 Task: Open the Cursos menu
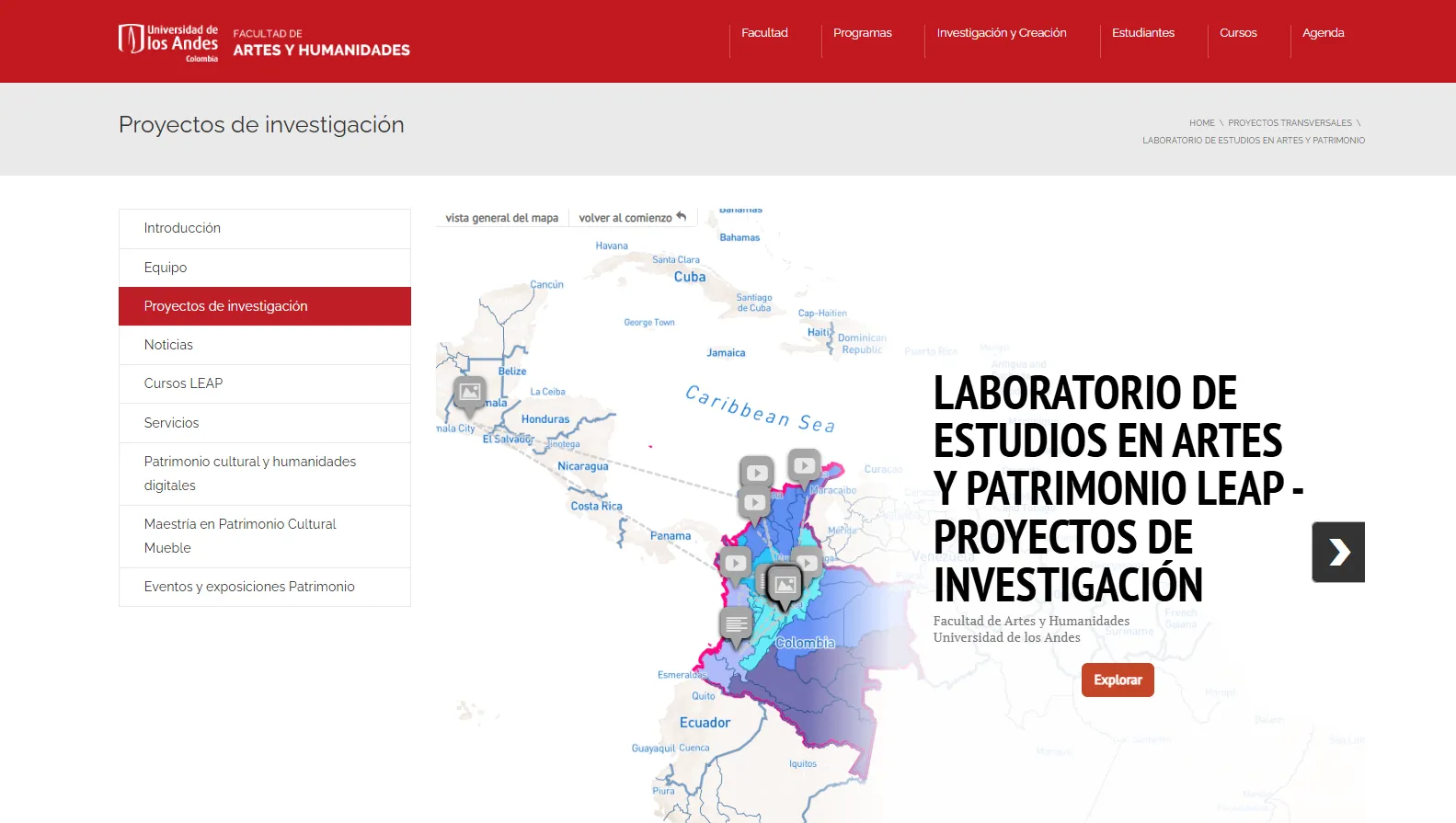pyautogui.click(x=1238, y=33)
